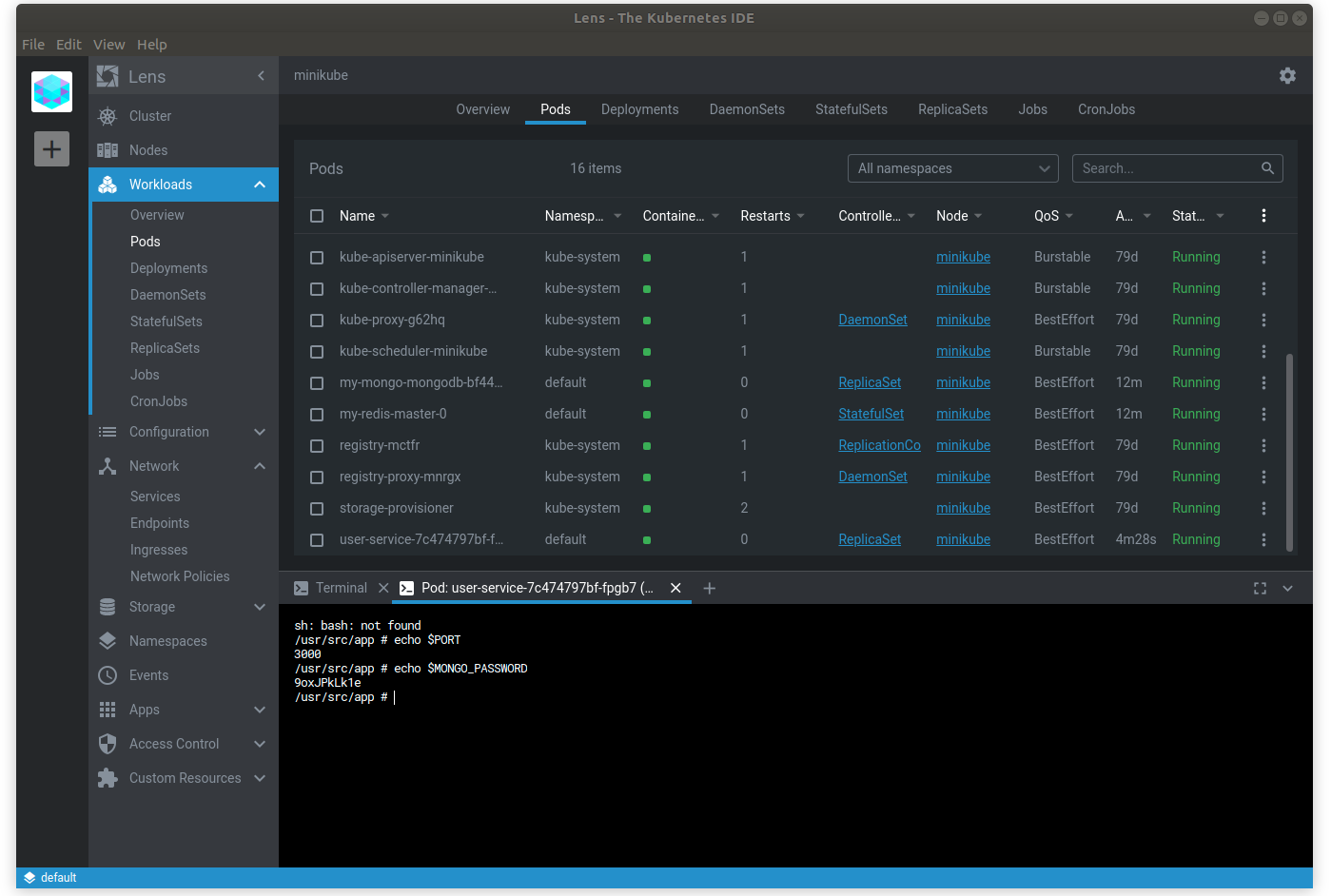Open actions menu for user-service pod row
Image resolution: width=1331 pixels, height=896 pixels.
pyautogui.click(x=1263, y=539)
